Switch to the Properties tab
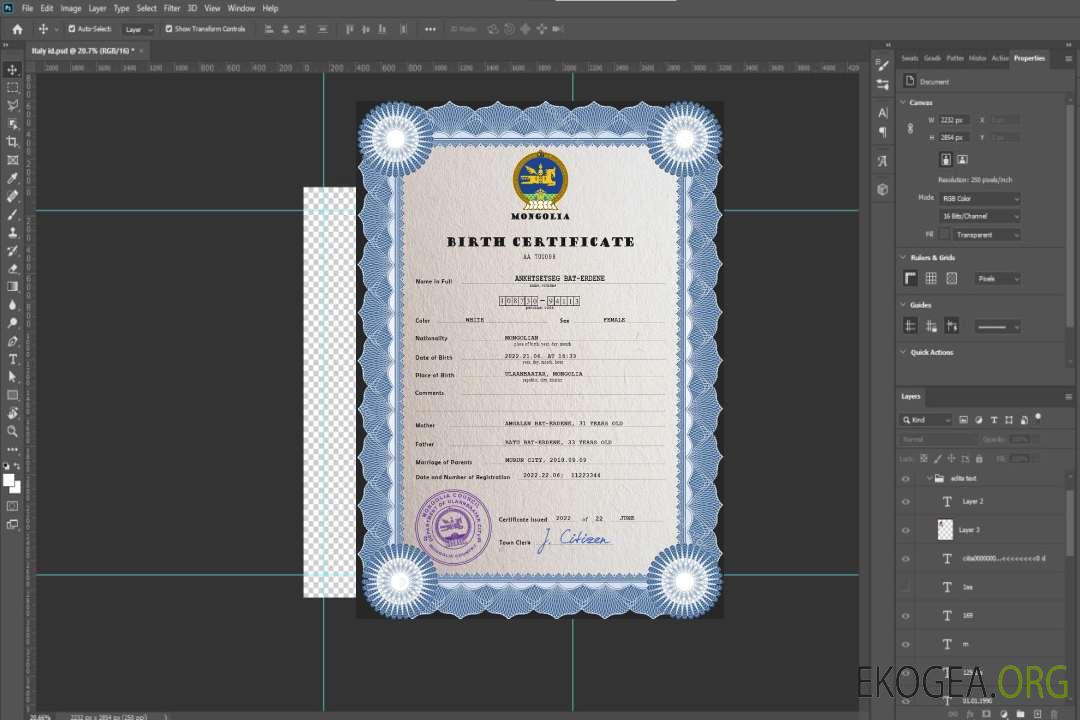 click(x=1029, y=59)
